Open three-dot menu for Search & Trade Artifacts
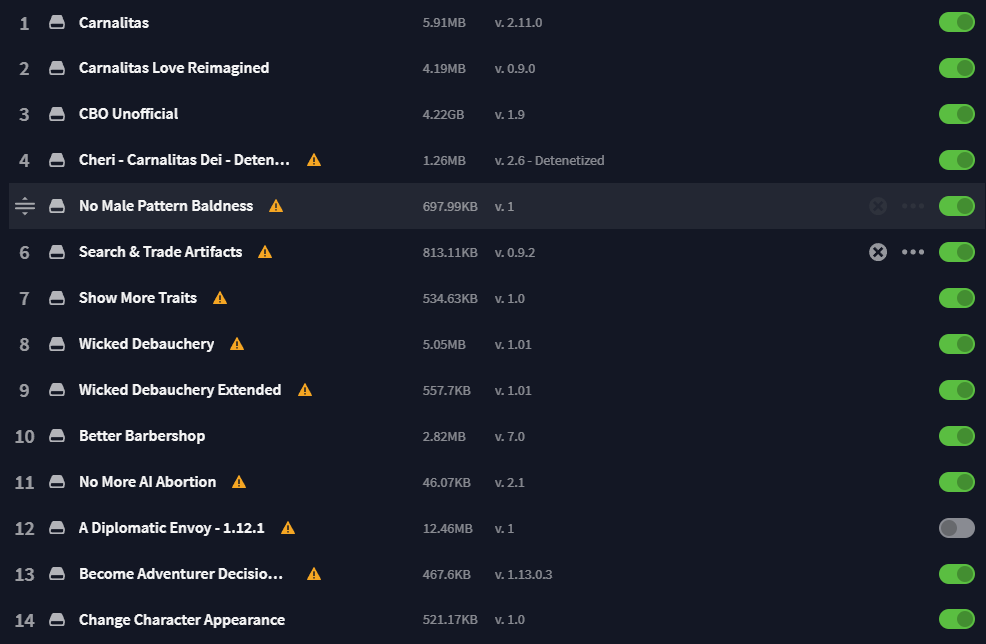 (x=913, y=252)
